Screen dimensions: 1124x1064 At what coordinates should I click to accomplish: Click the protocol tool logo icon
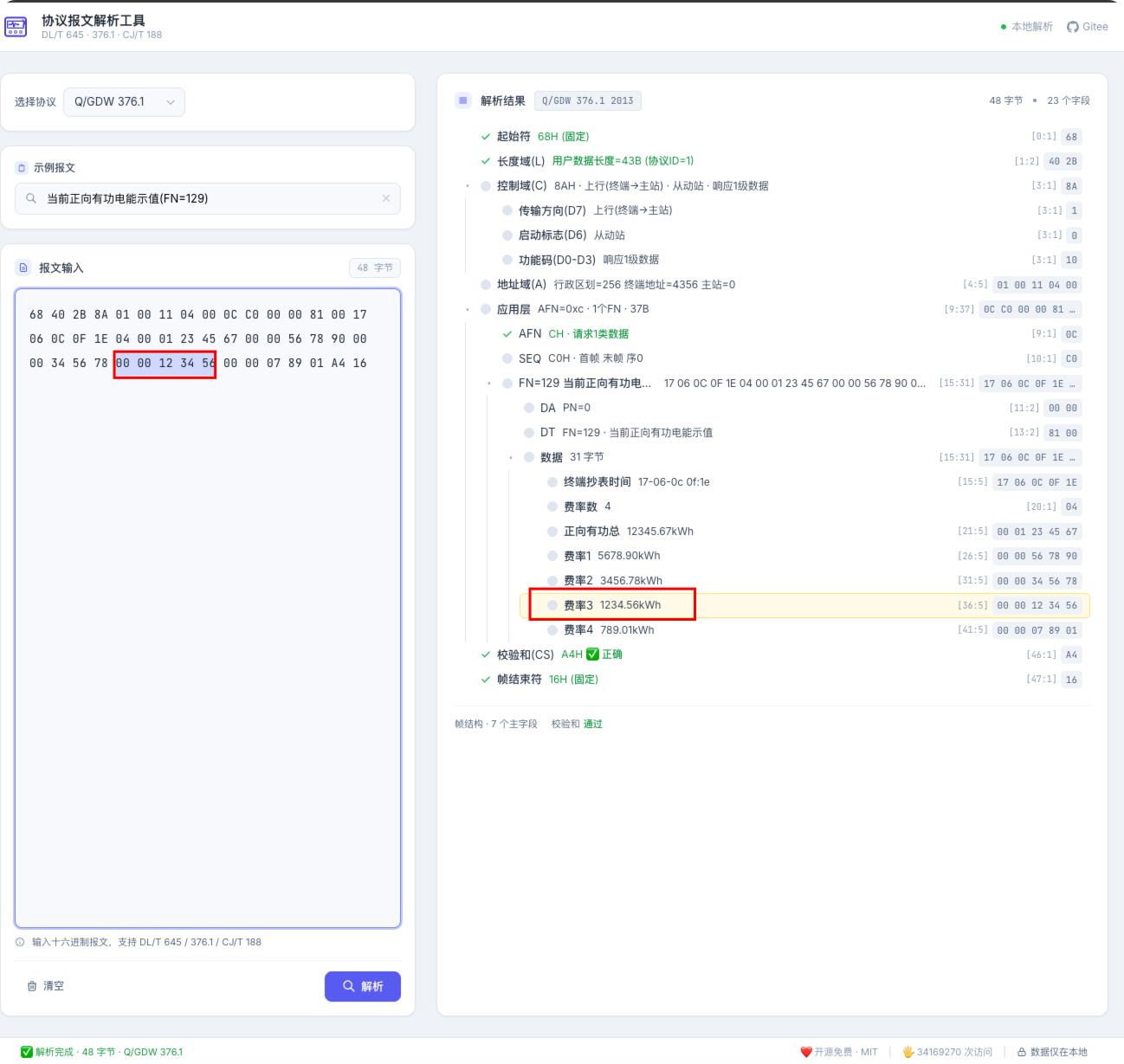16,27
